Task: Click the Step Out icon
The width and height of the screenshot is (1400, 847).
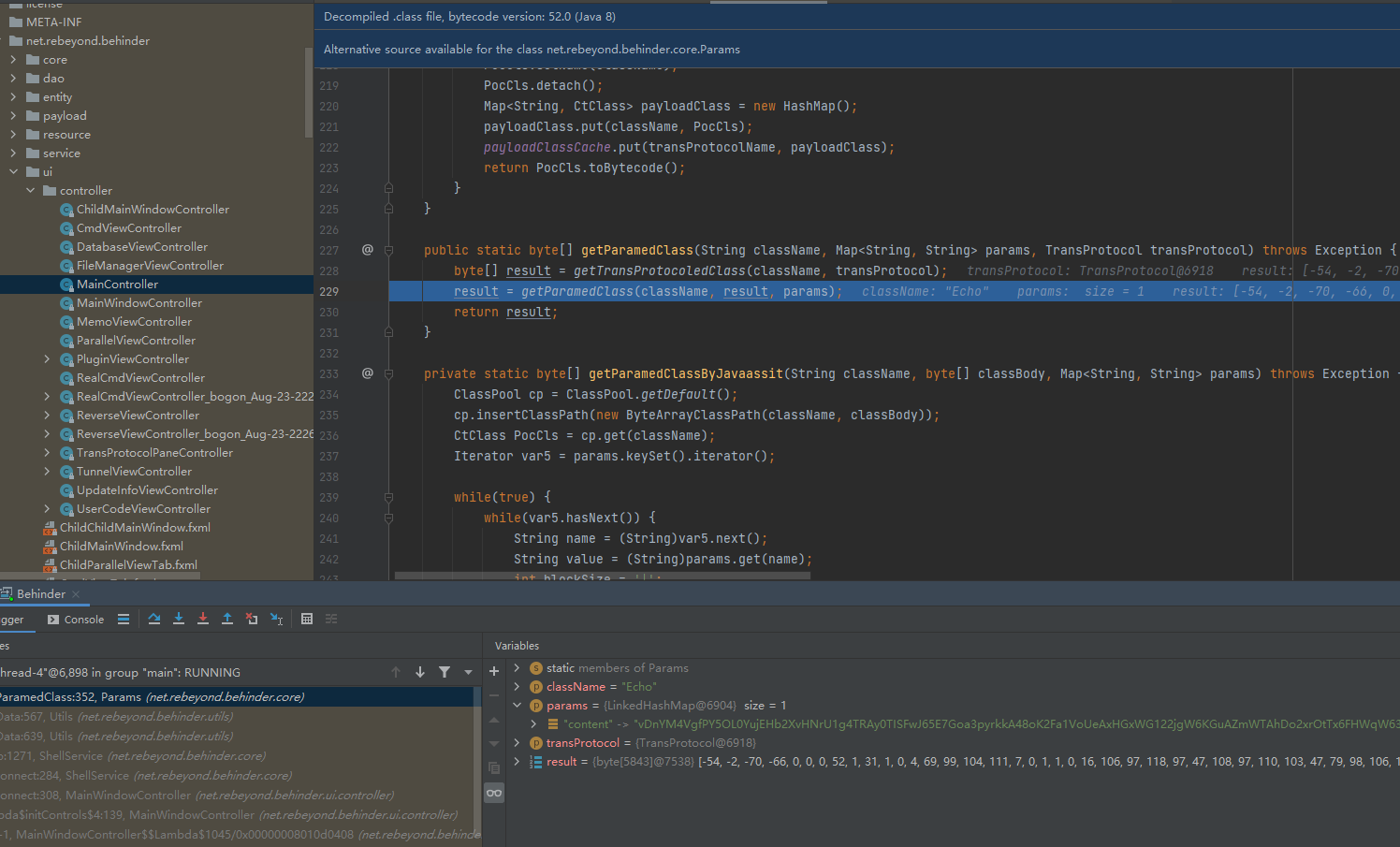Action: pos(227,619)
